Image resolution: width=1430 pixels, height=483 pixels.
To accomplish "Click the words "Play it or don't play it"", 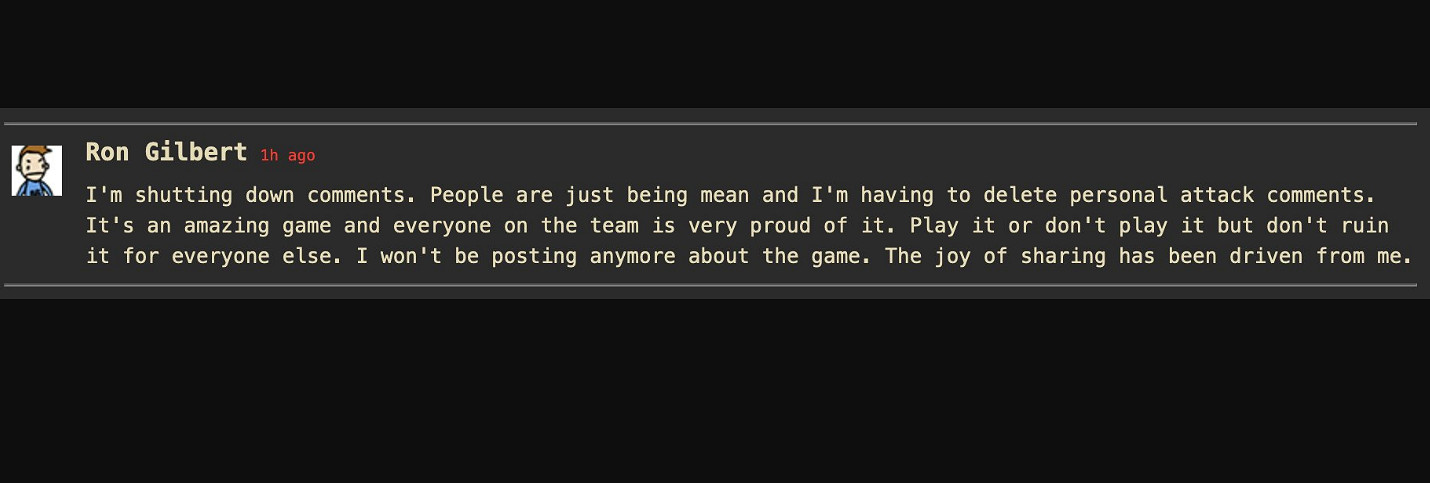I will [1055, 225].
